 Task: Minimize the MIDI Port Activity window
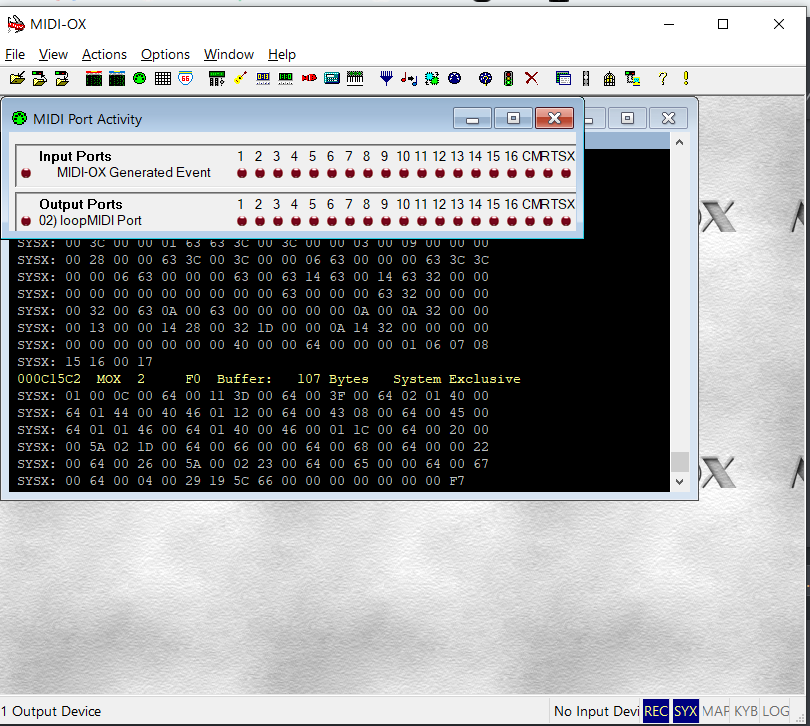pyautogui.click(x=472, y=118)
